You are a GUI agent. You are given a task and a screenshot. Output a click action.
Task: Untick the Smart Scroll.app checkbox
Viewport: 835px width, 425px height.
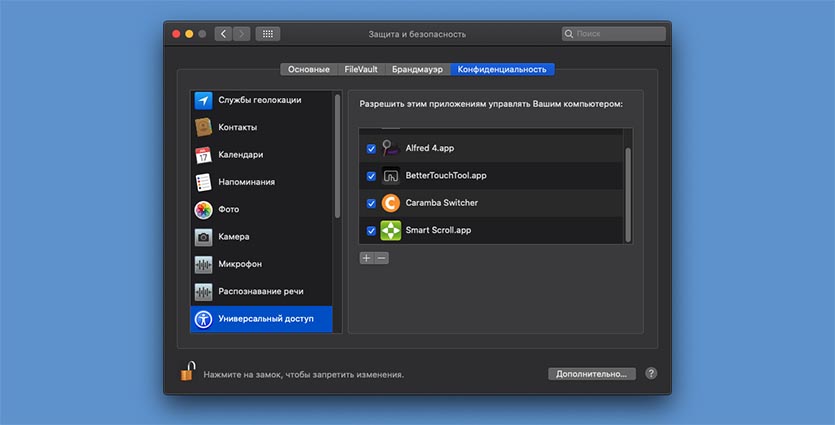tap(371, 230)
